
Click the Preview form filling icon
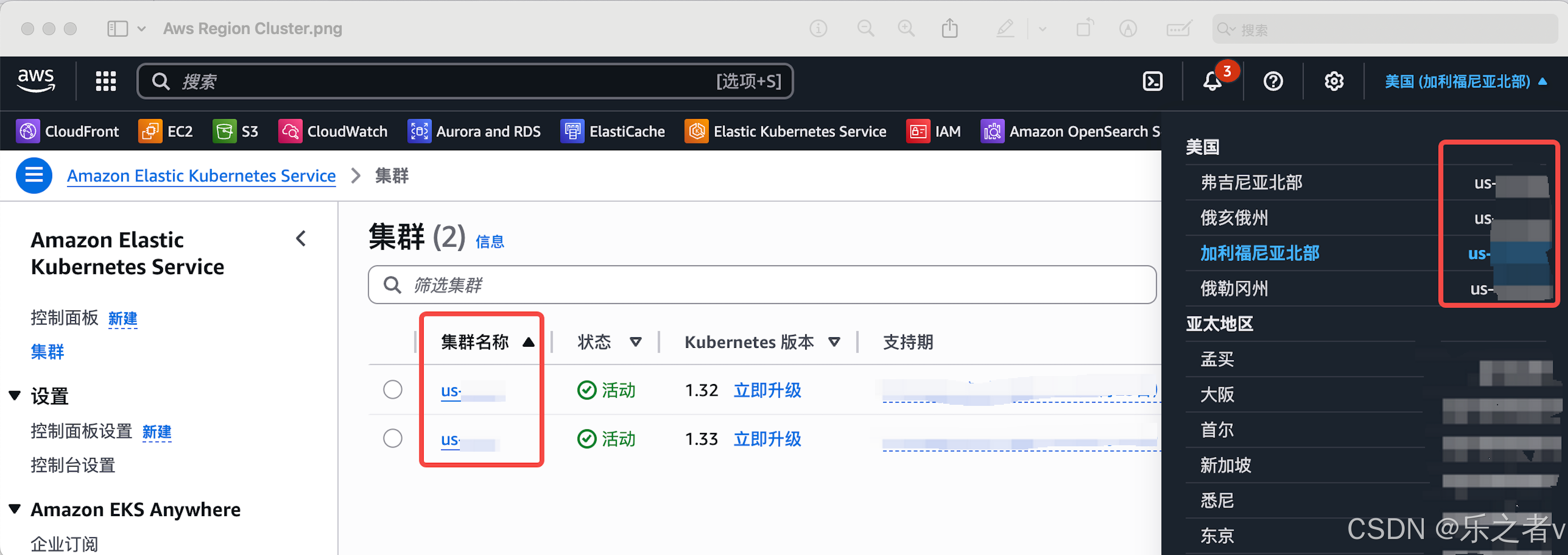click(1178, 29)
